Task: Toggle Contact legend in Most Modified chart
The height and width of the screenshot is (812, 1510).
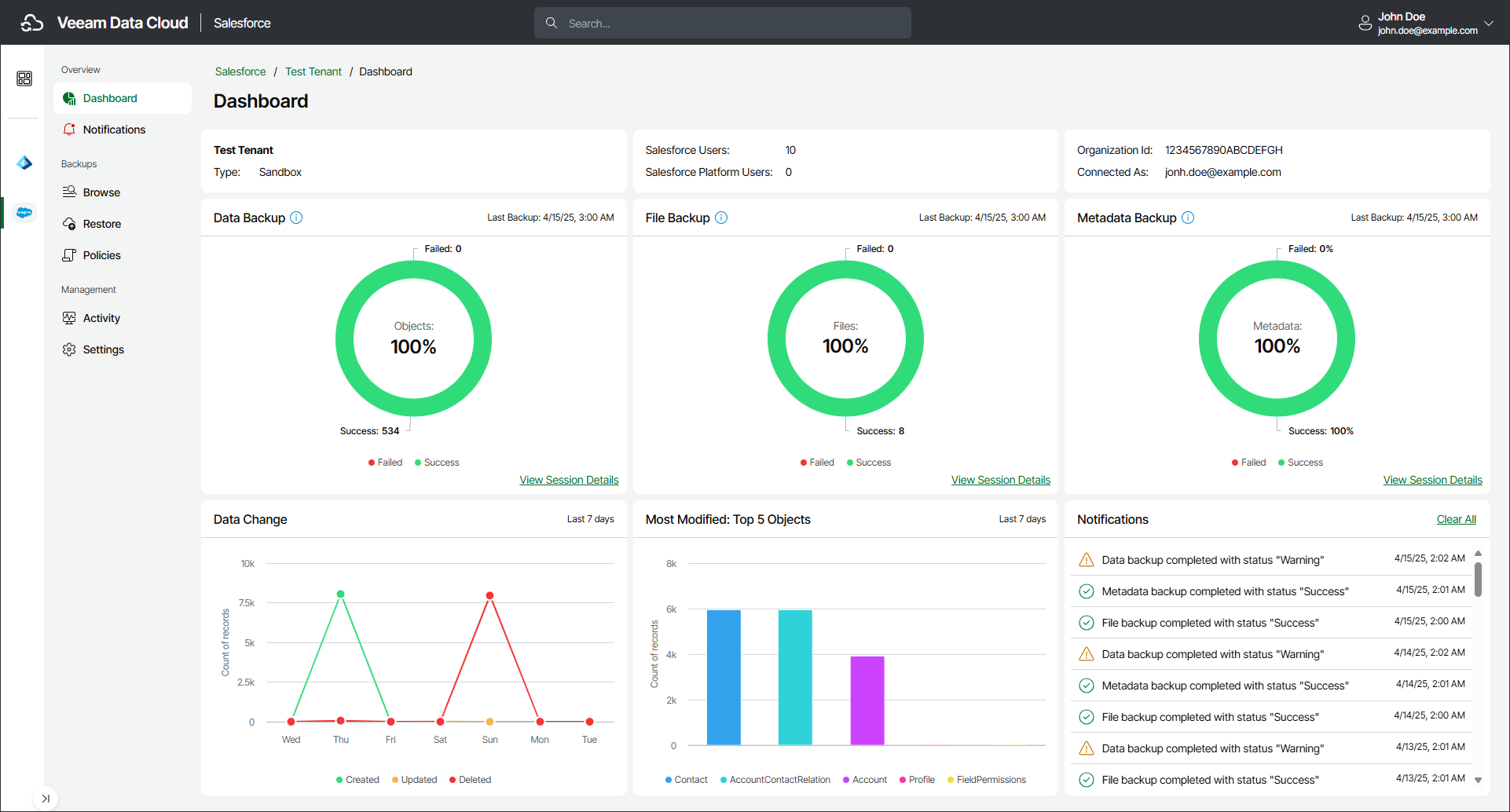Action: tap(687, 780)
